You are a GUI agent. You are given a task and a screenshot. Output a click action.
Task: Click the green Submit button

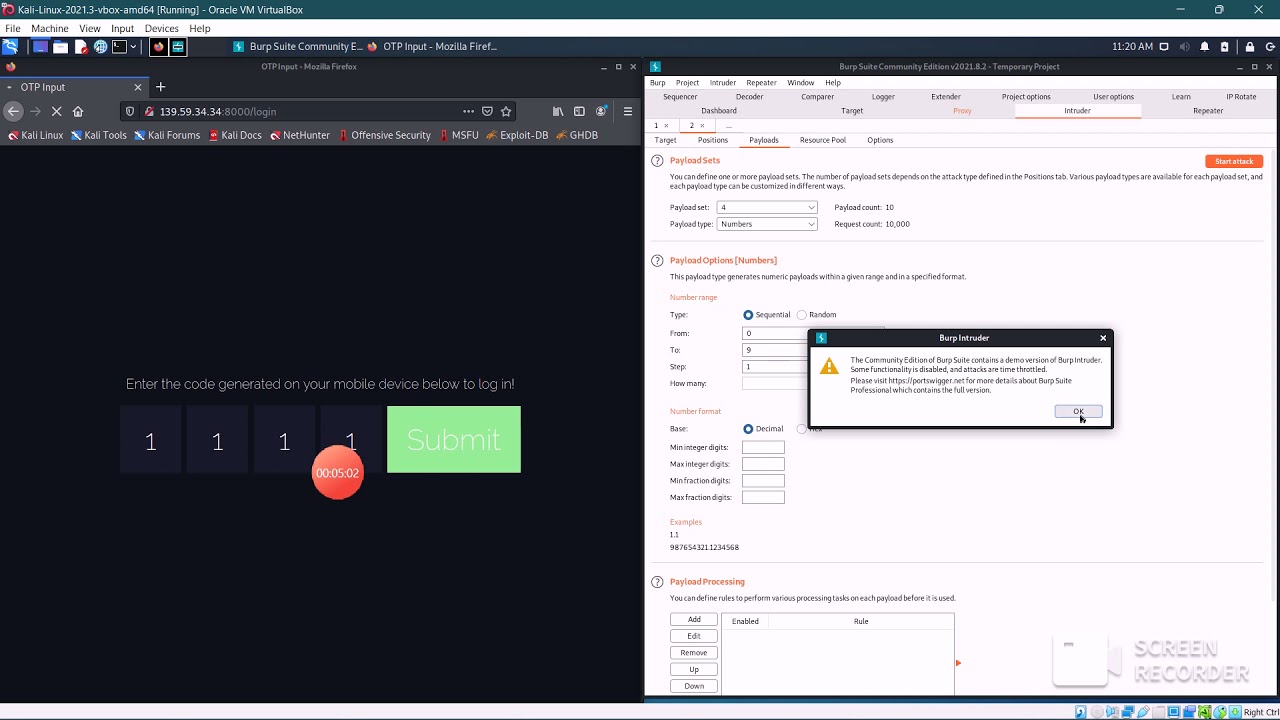[454, 439]
